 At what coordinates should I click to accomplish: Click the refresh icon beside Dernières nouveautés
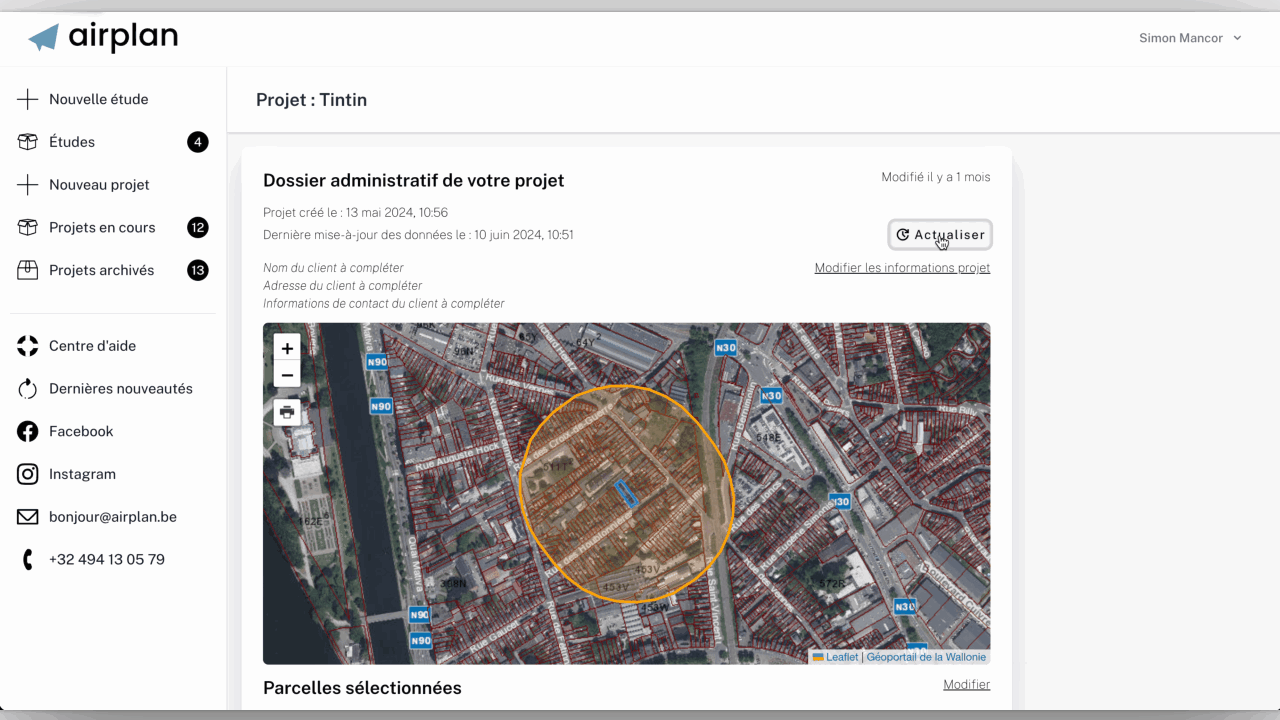(28, 388)
